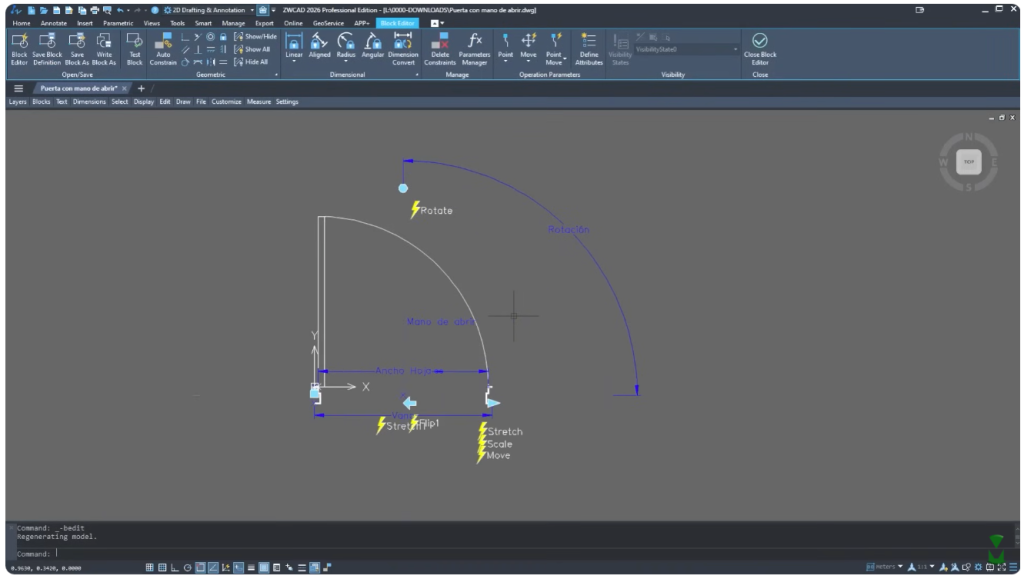The width and height of the screenshot is (1024, 579).
Task: Run Test Block
Action: (135, 49)
